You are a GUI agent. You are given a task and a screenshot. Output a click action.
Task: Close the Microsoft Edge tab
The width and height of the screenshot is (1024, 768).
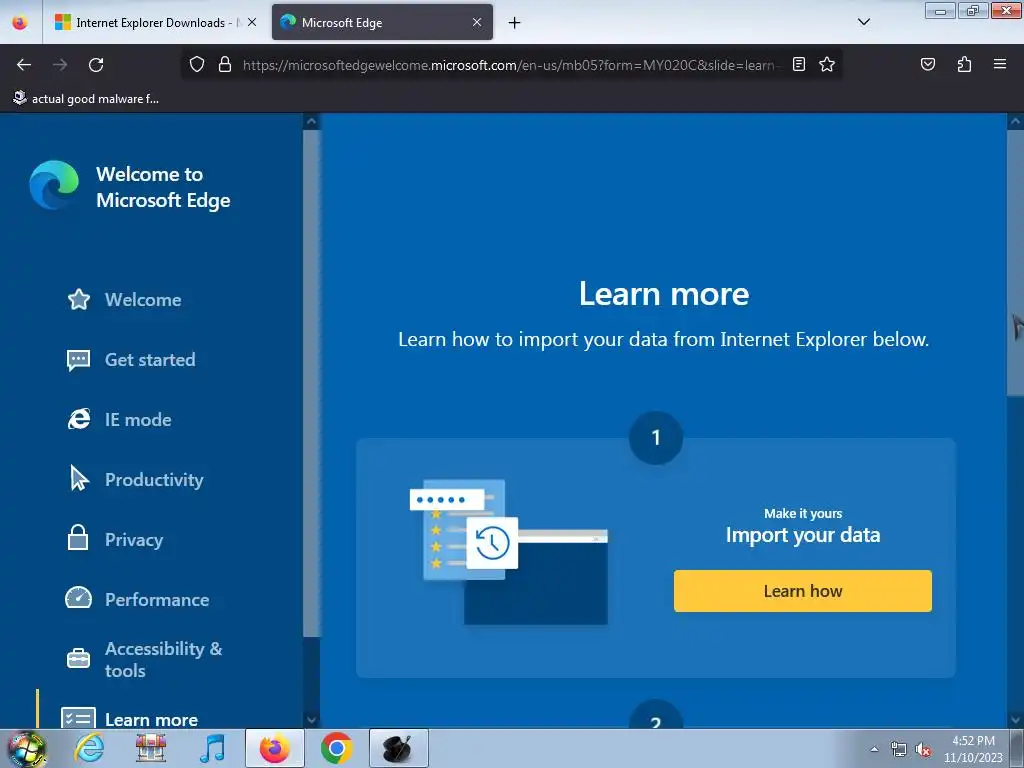point(477,22)
